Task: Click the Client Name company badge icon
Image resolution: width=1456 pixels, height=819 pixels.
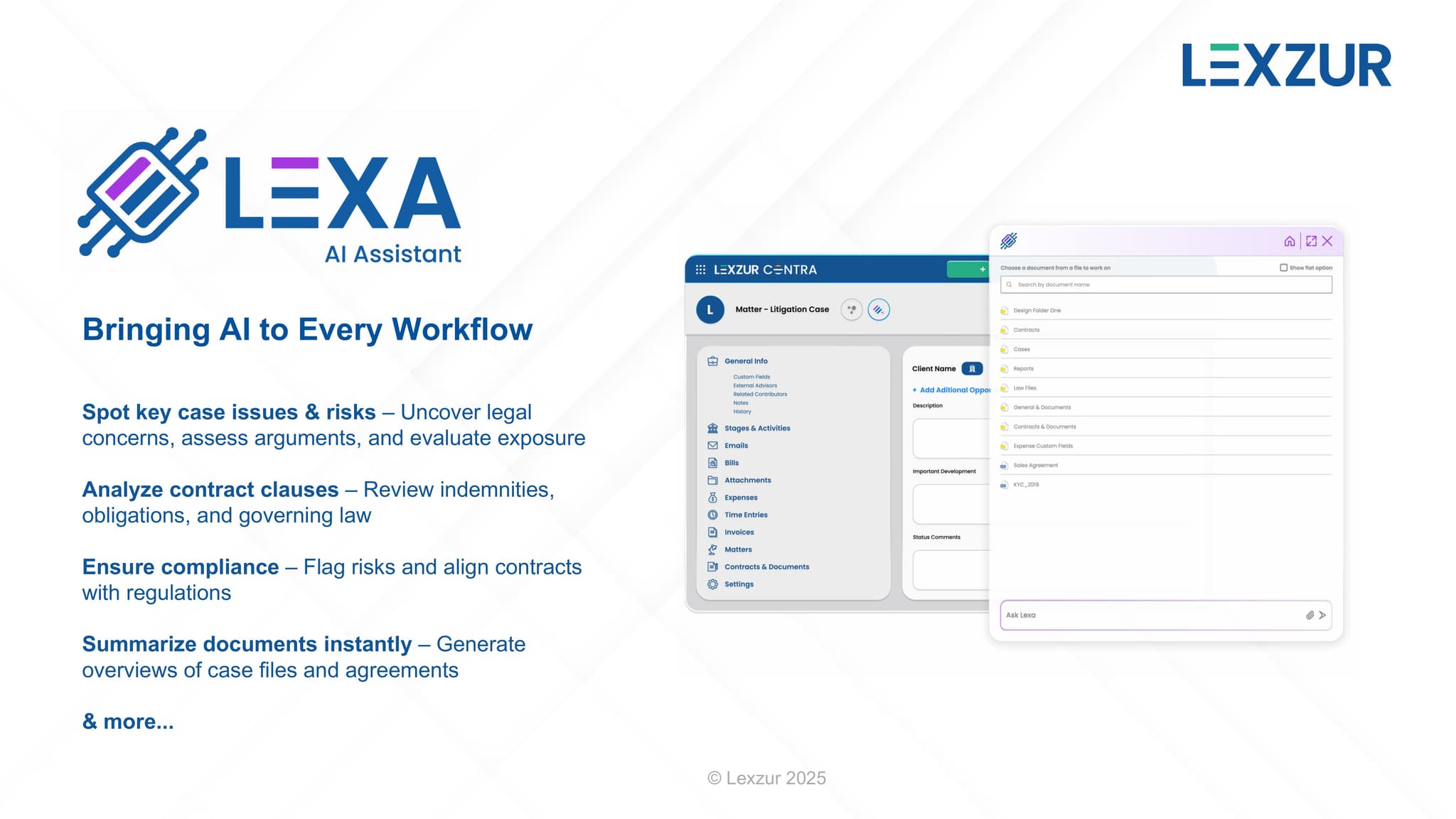Action: point(972,369)
